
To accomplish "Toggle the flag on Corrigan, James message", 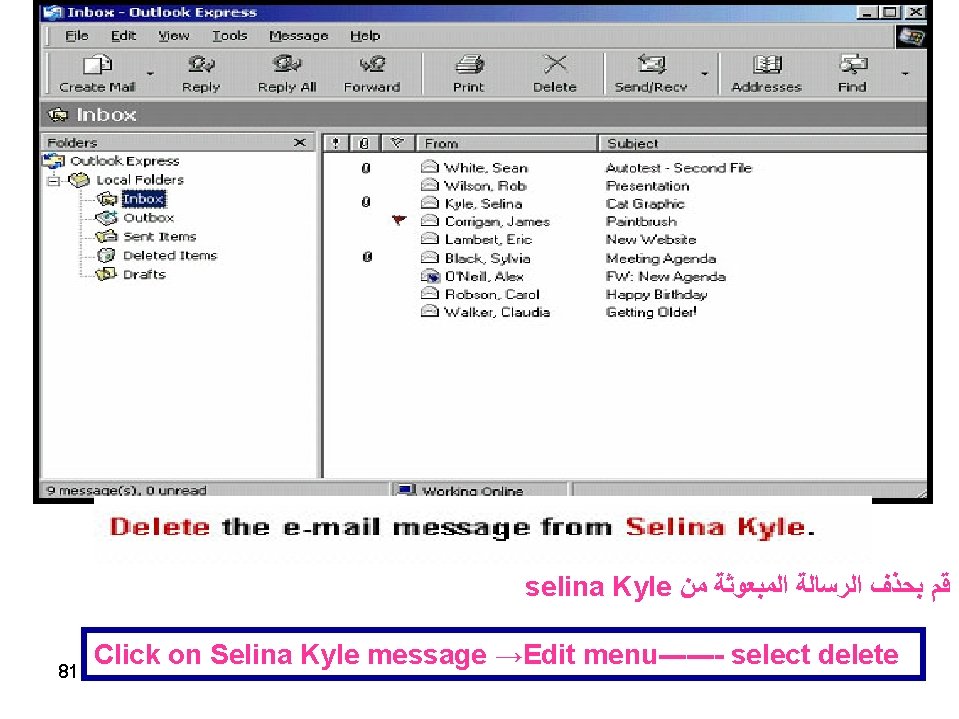I will [x=399, y=220].
